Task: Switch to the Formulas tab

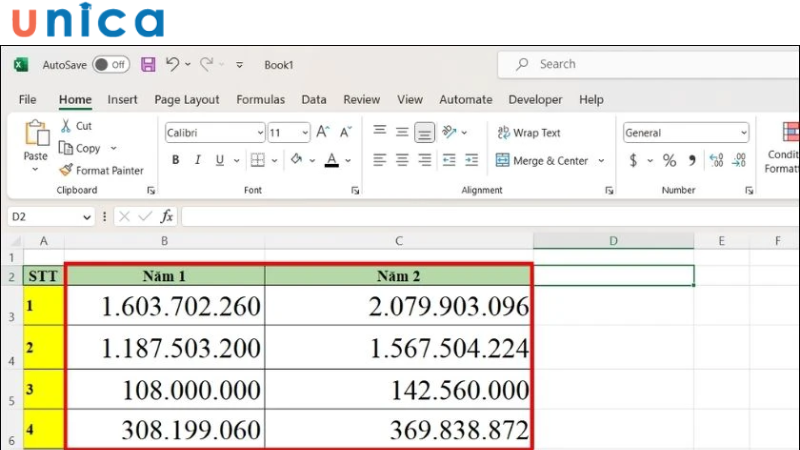Action: [260, 100]
